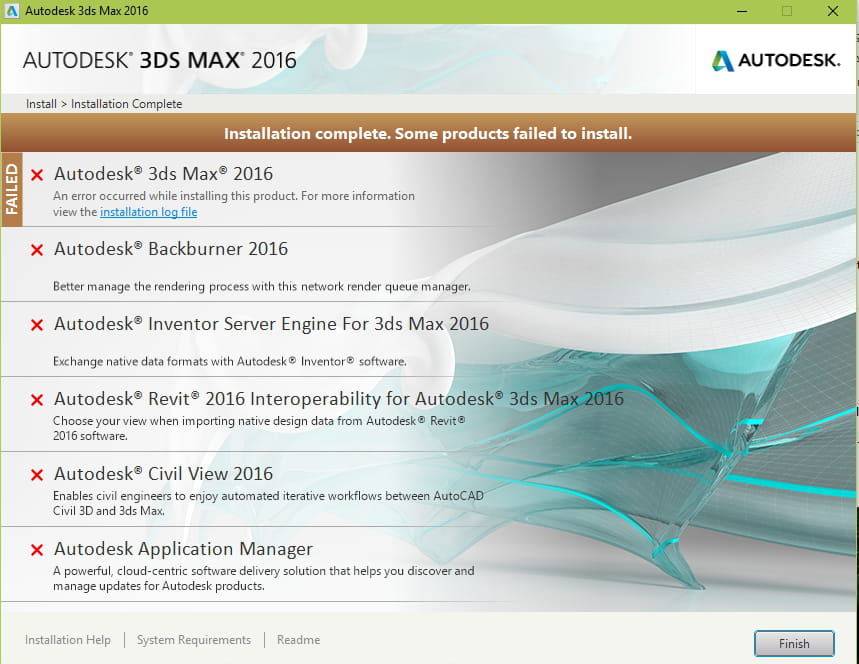Click the red X beside Autodesk Backburner 2016
859x664 pixels.
point(37,250)
